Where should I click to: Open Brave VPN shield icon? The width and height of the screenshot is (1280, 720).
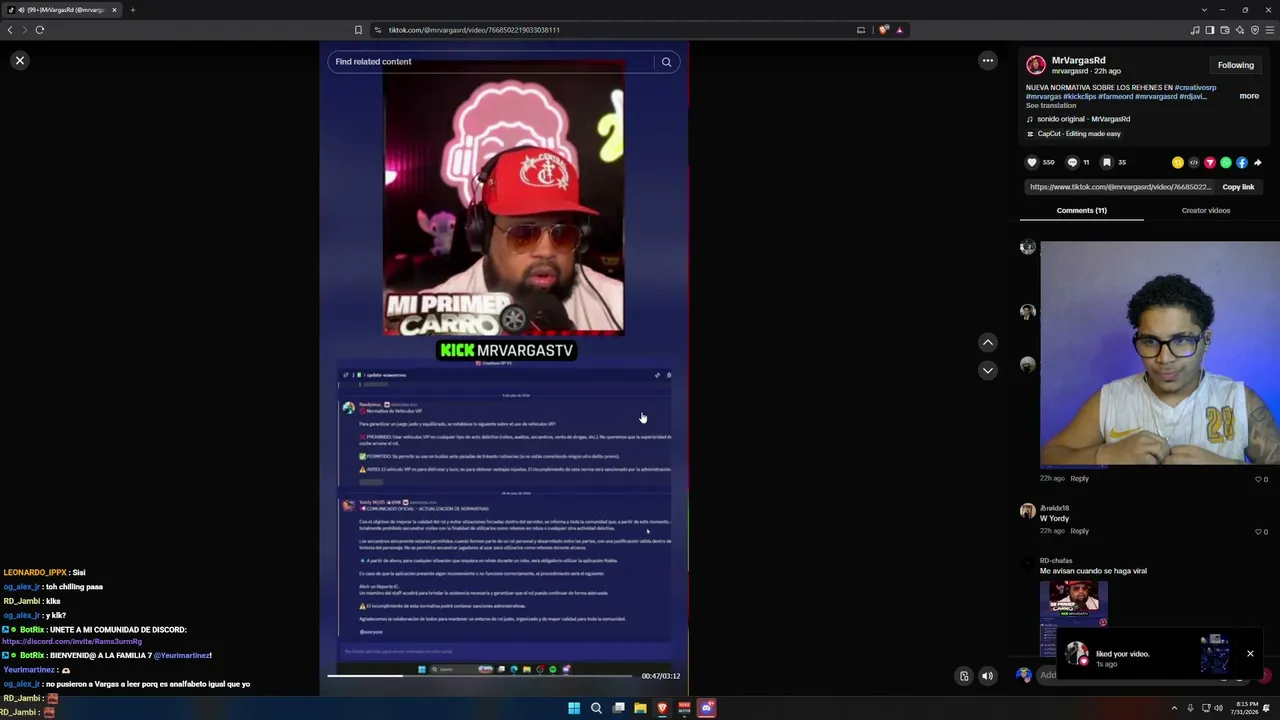coord(1254,30)
